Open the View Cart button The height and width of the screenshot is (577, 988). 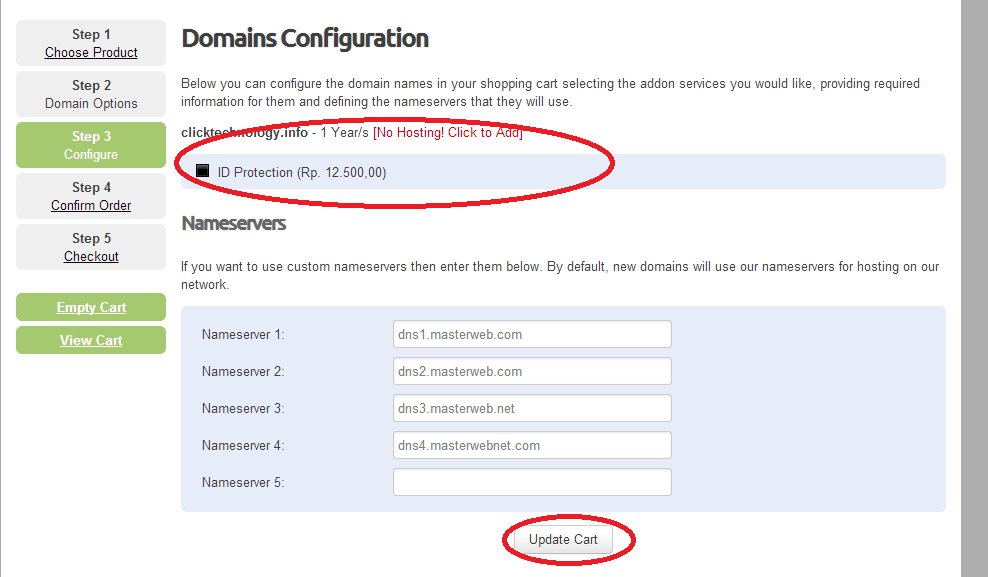pos(91,340)
